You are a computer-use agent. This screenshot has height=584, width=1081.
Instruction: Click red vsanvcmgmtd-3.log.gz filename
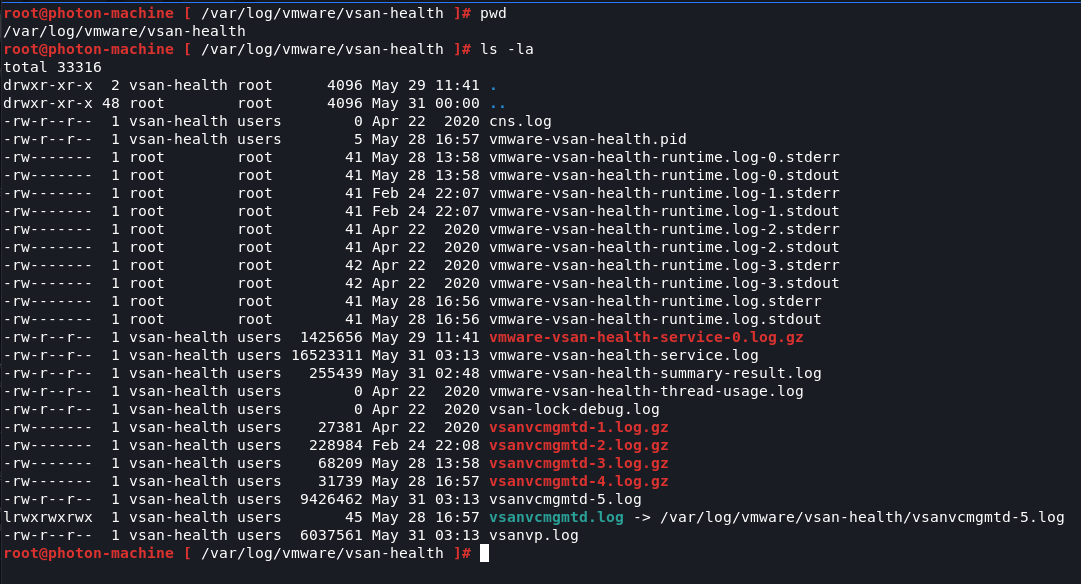coord(578,463)
